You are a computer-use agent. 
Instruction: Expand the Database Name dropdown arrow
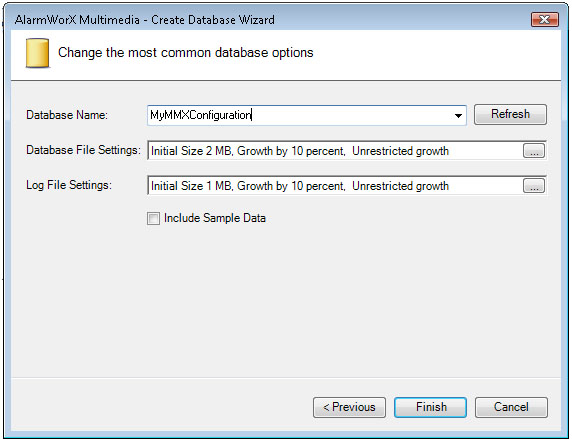[x=458, y=116]
